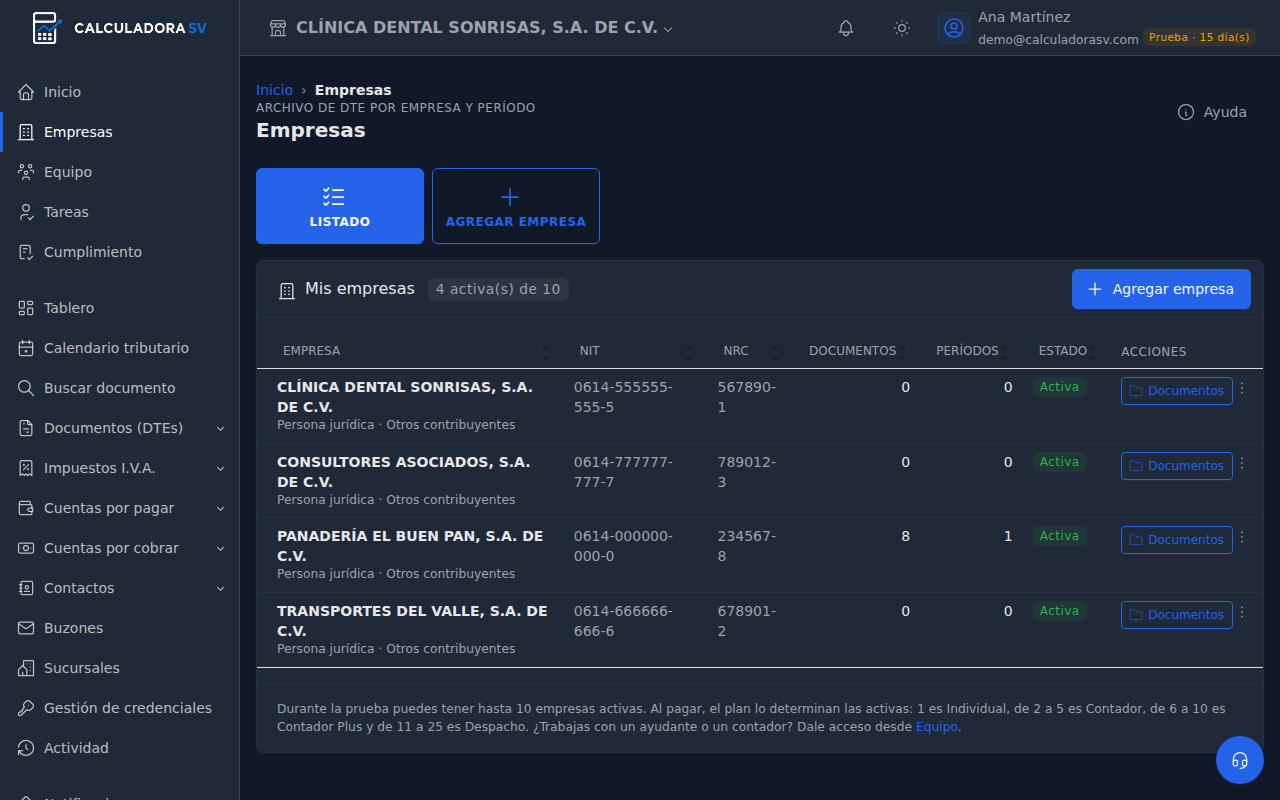The width and height of the screenshot is (1280, 800).
Task: Open the notifications bell icon
Action: pos(846,28)
